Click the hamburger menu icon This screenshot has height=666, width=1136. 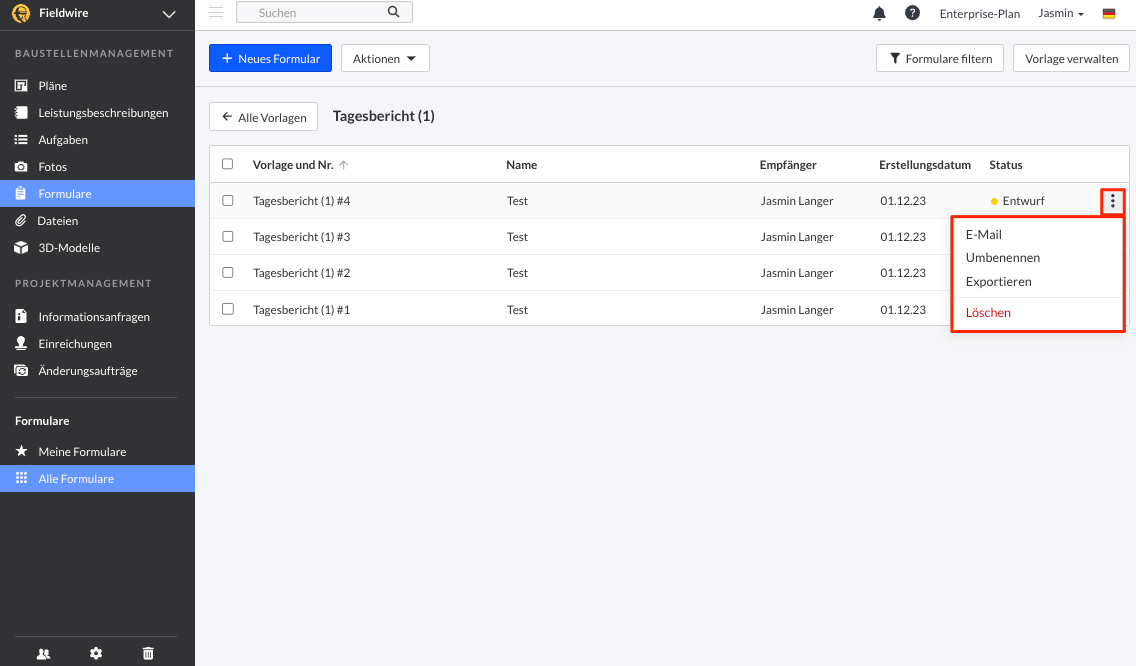point(216,12)
